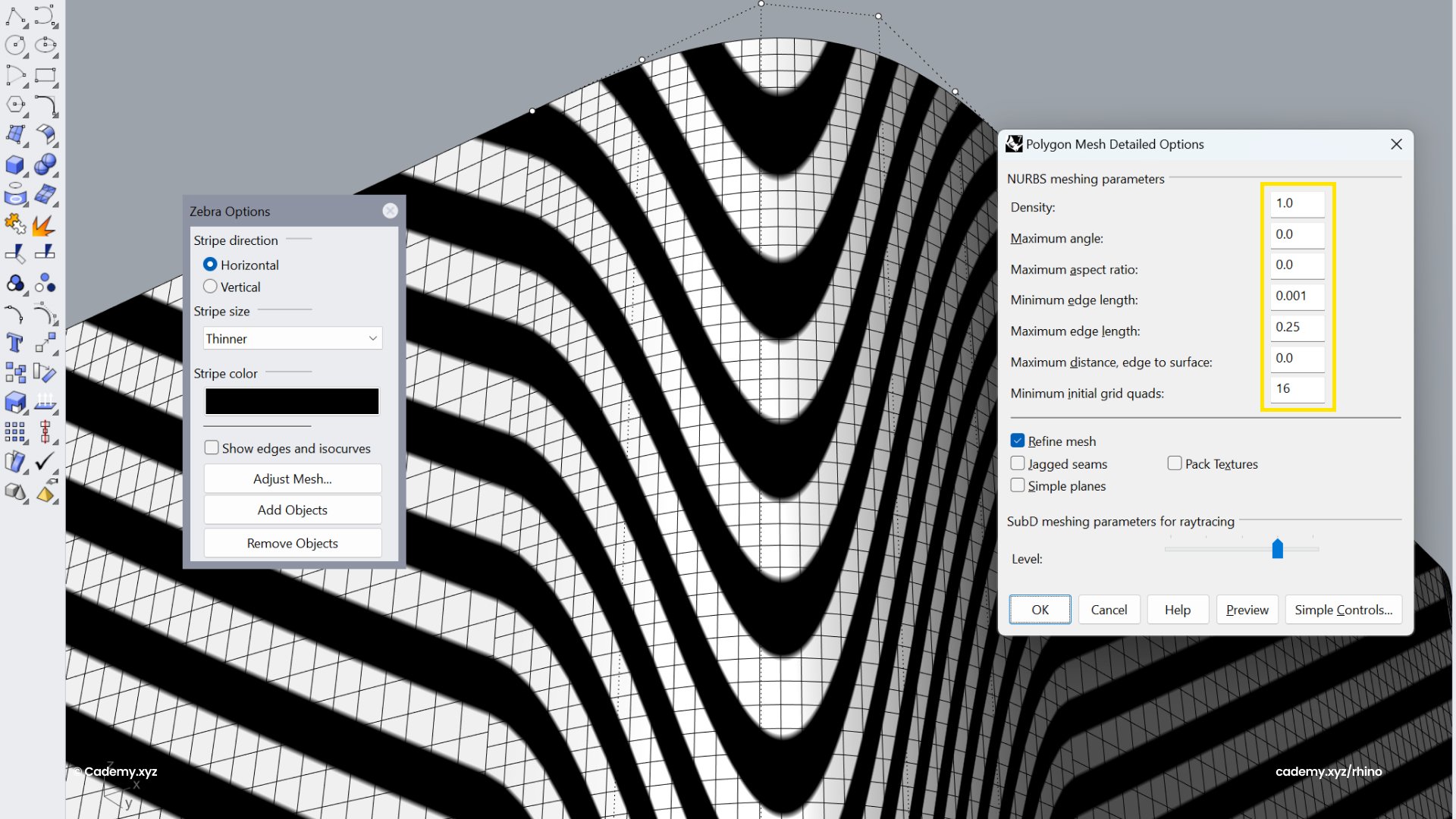Click the Adjust Mesh... button
1456x819 pixels.
pyautogui.click(x=293, y=479)
